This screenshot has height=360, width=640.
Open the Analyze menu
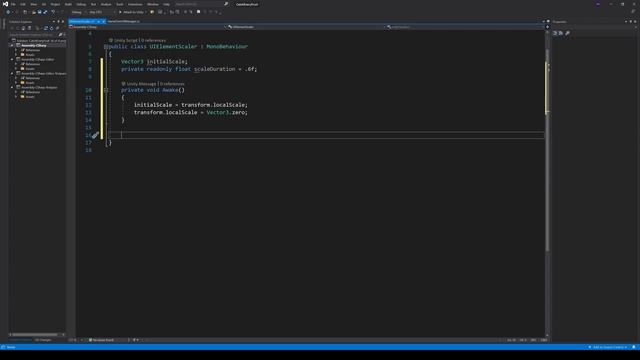coord(106,4)
